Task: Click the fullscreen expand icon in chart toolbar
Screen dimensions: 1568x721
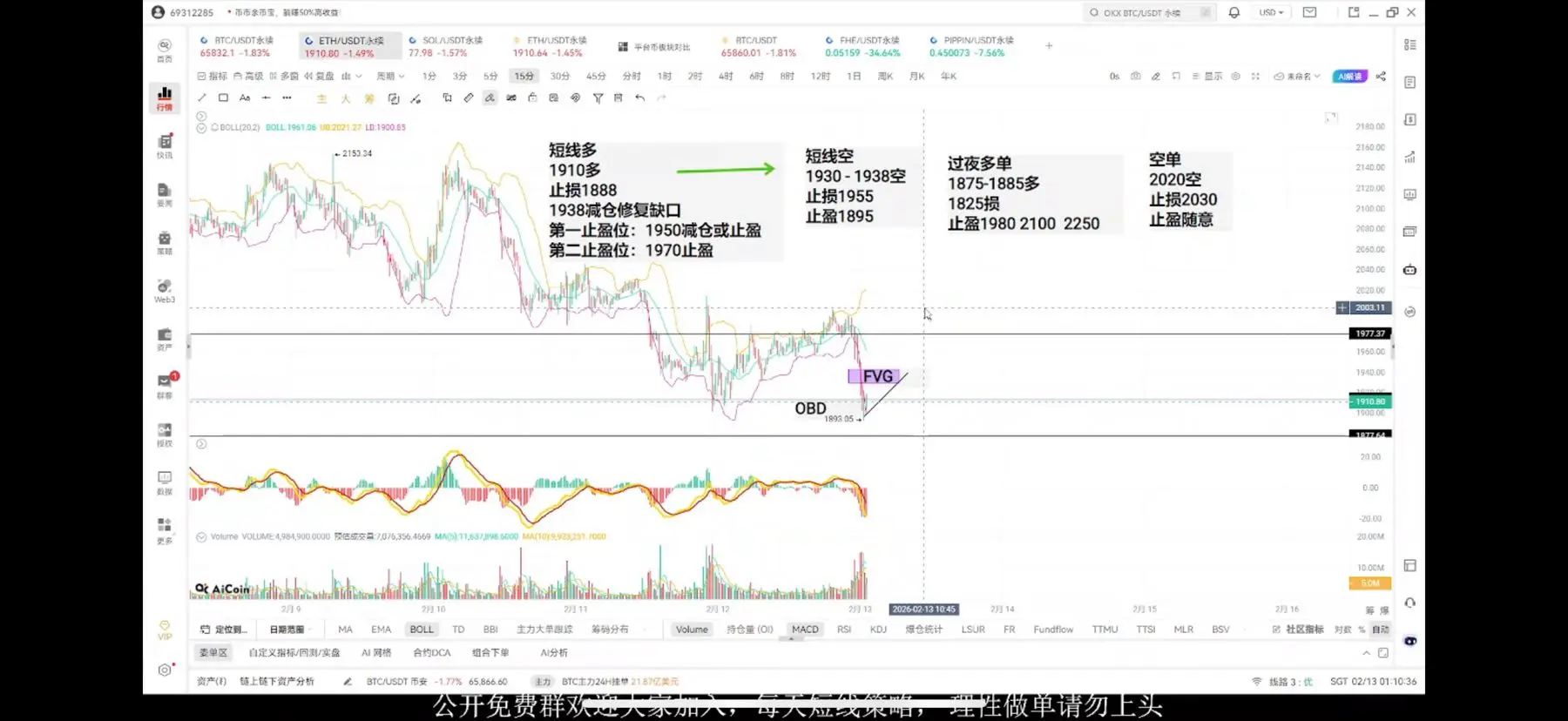Action: pos(1255,77)
